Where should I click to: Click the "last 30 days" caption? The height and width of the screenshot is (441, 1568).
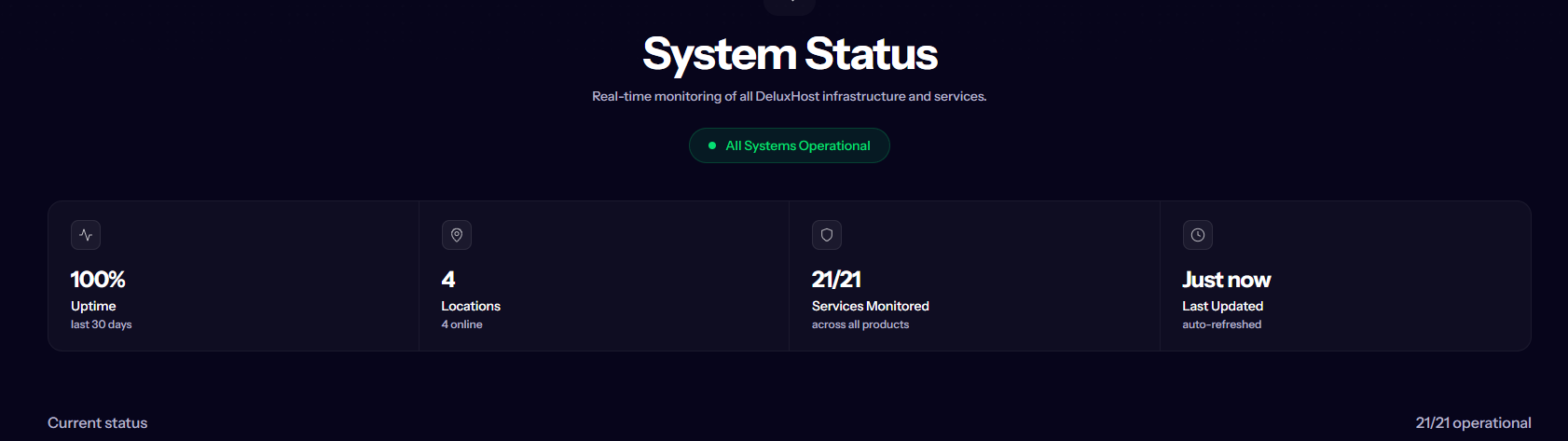102,324
